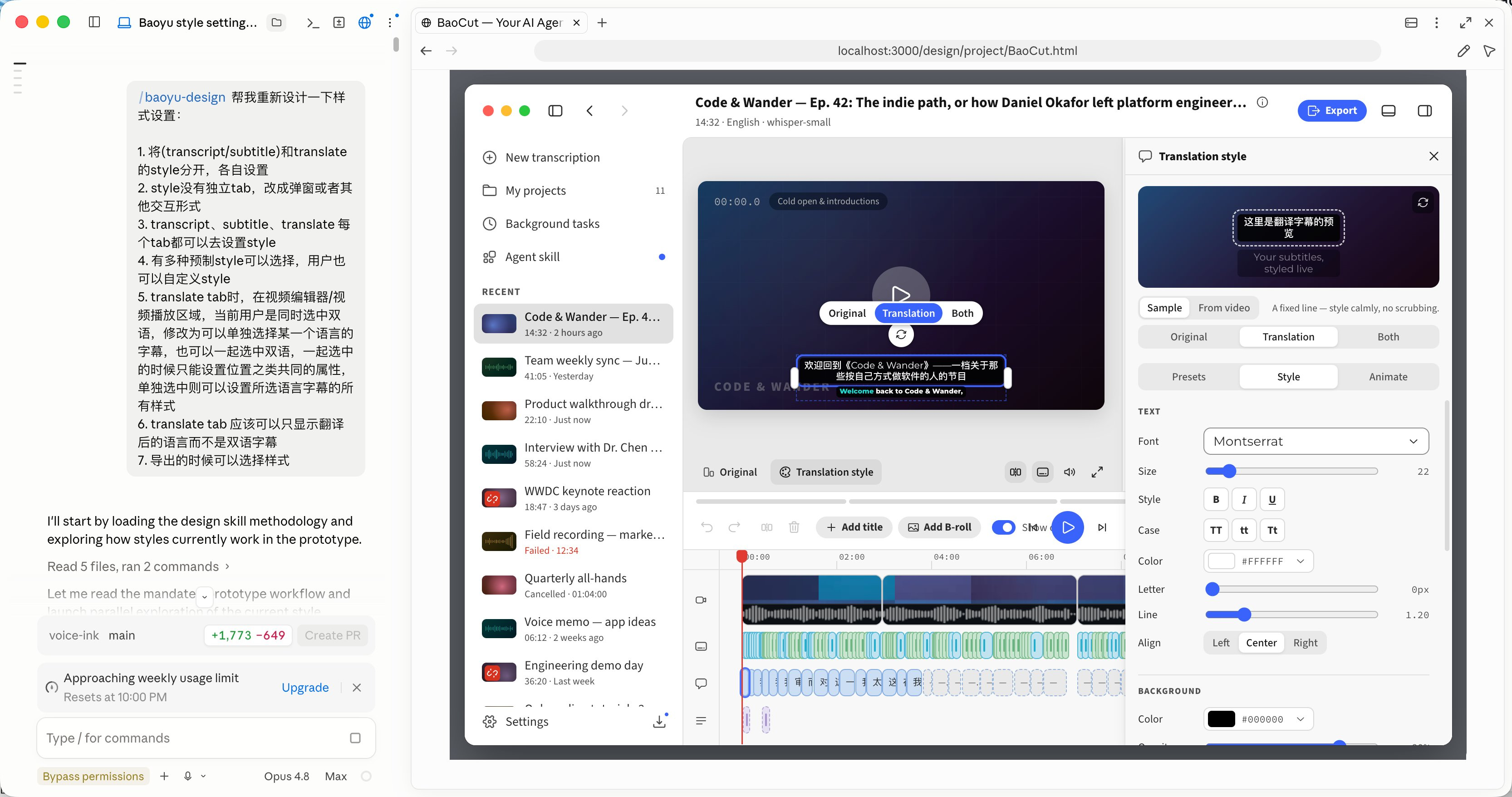Turn off the Show toggle switch
This screenshot has width=1512, height=797.
click(1004, 527)
